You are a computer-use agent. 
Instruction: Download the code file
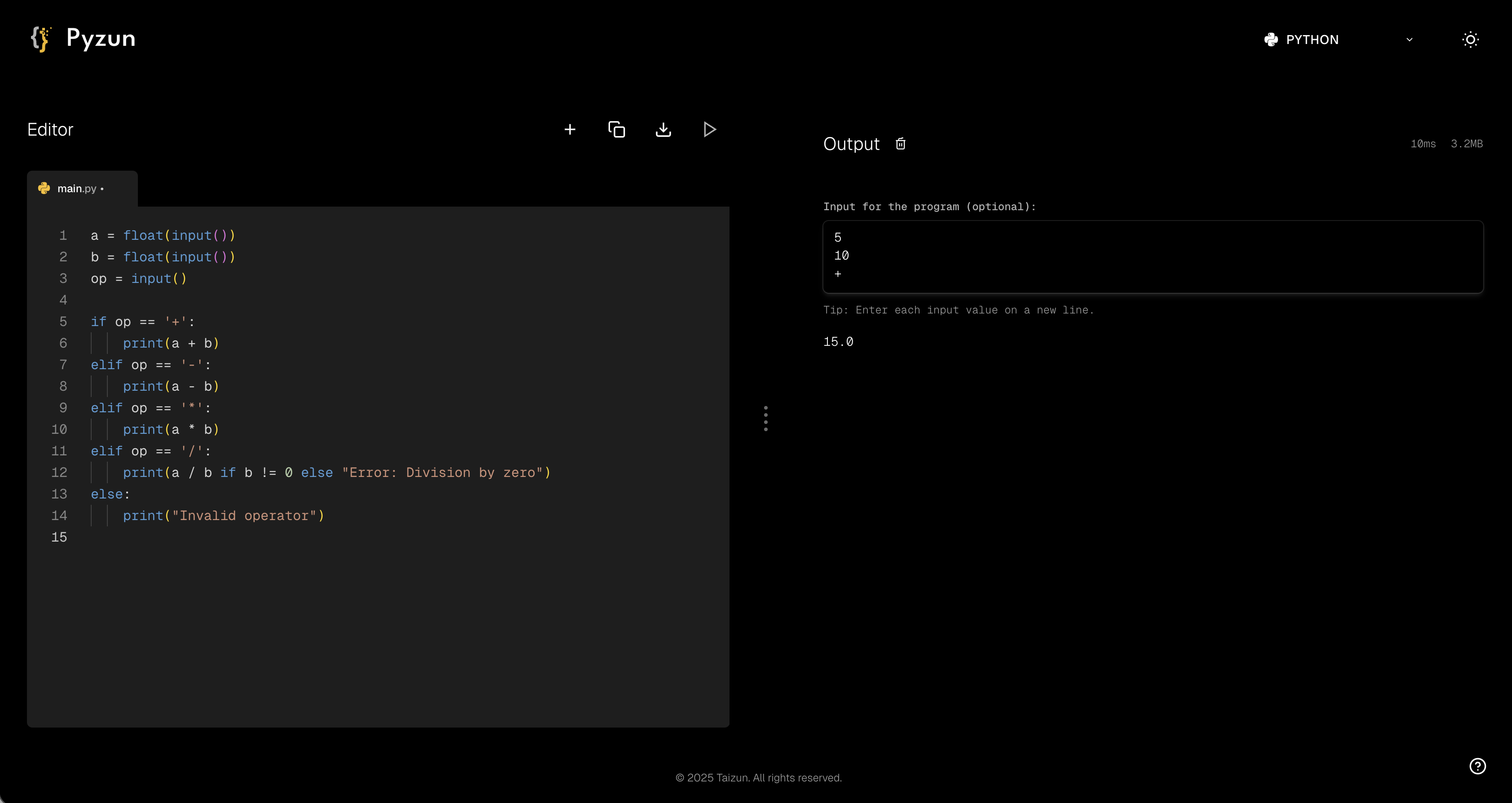pyautogui.click(x=663, y=129)
